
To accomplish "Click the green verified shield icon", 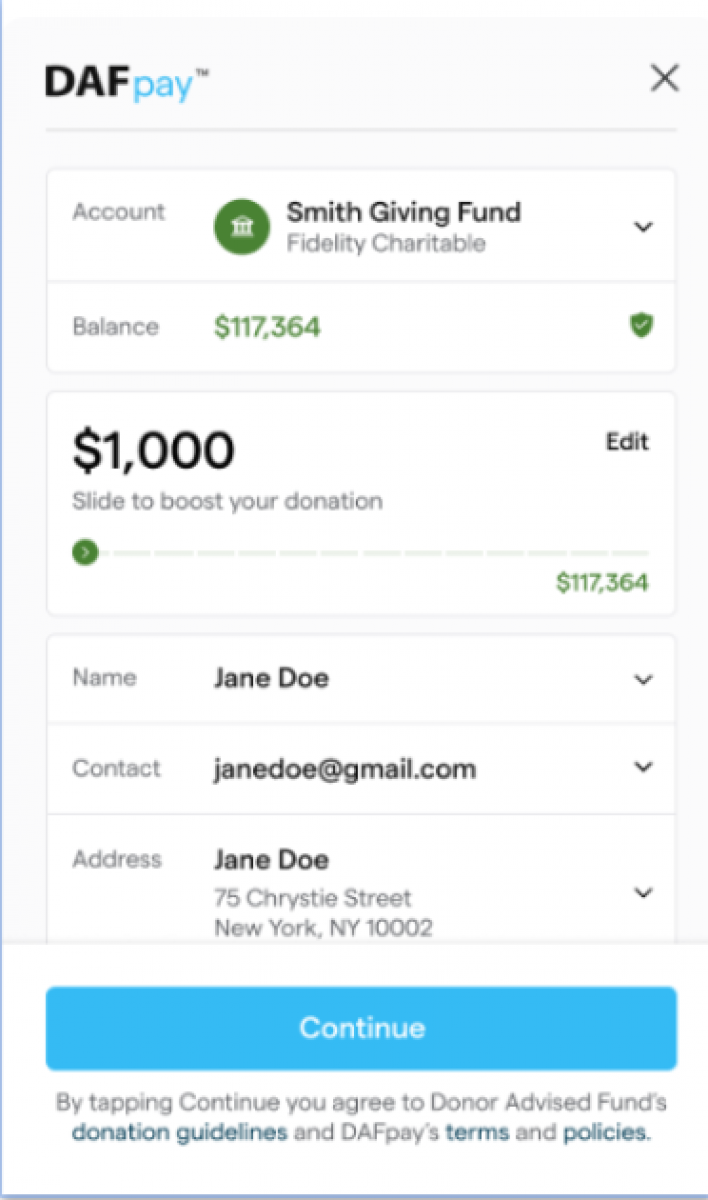I will click(641, 325).
